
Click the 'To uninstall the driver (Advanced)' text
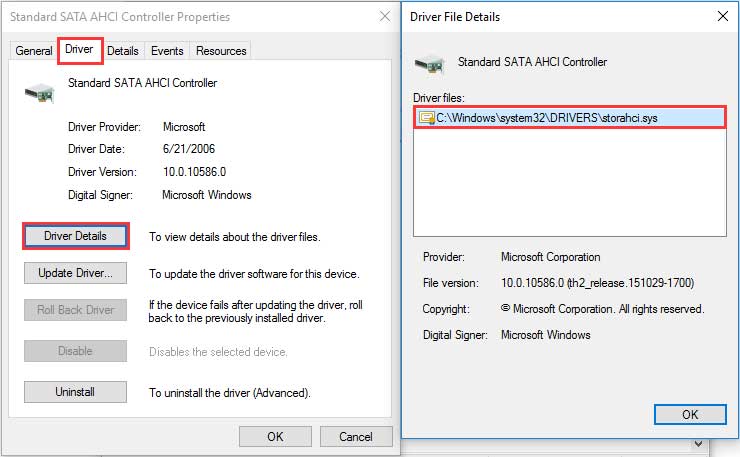[230, 393]
